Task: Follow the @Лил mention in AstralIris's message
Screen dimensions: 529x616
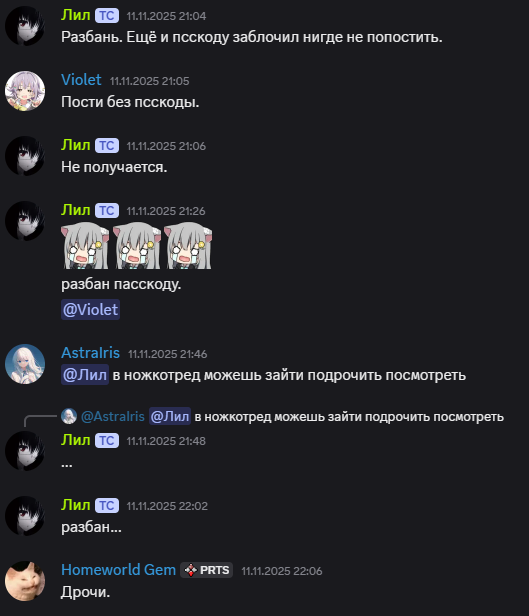Action: (85, 375)
